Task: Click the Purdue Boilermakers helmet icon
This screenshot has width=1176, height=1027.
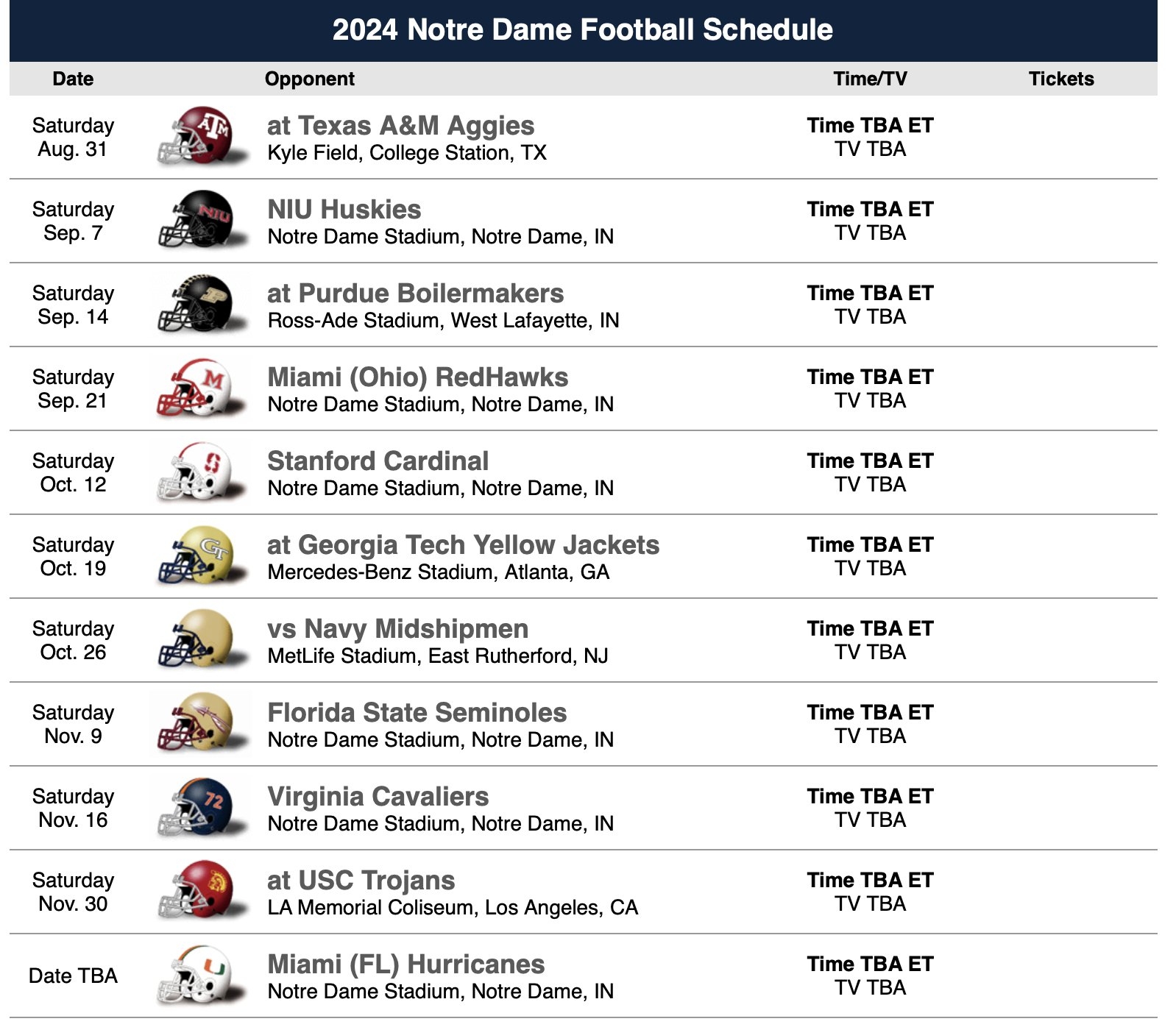Action: tap(199, 305)
